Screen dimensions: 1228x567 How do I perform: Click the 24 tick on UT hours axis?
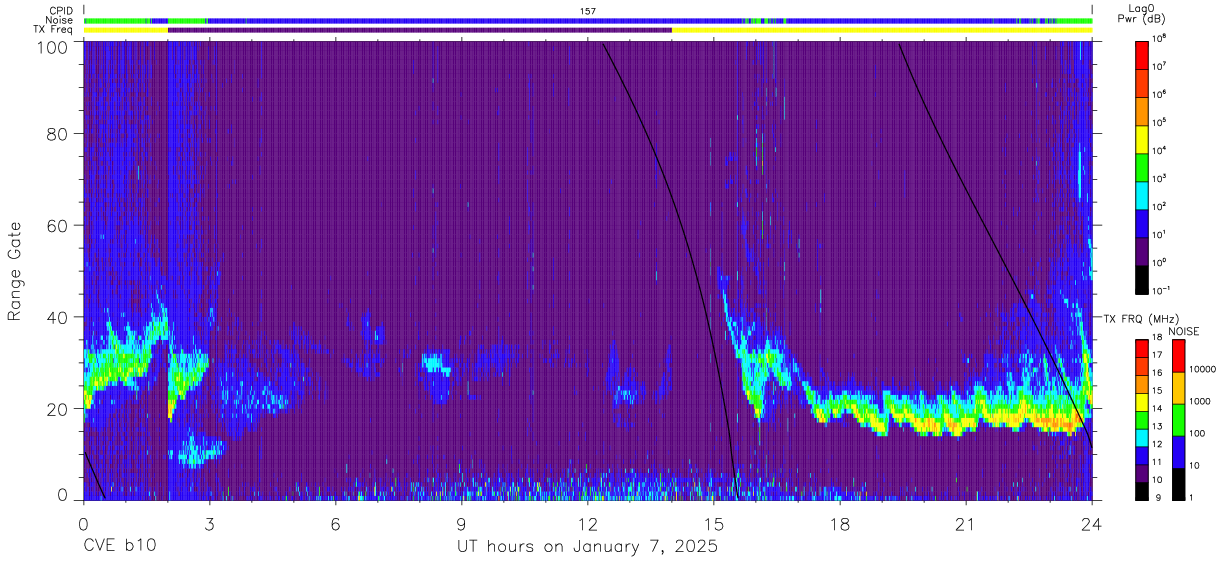pos(1092,523)
